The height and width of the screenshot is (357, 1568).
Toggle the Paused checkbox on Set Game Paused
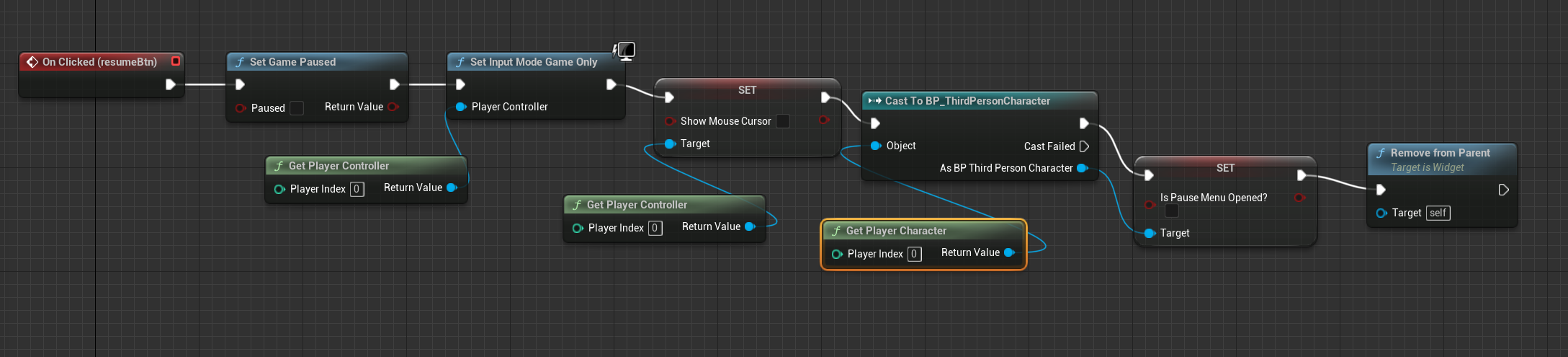[x=296, y=108]
